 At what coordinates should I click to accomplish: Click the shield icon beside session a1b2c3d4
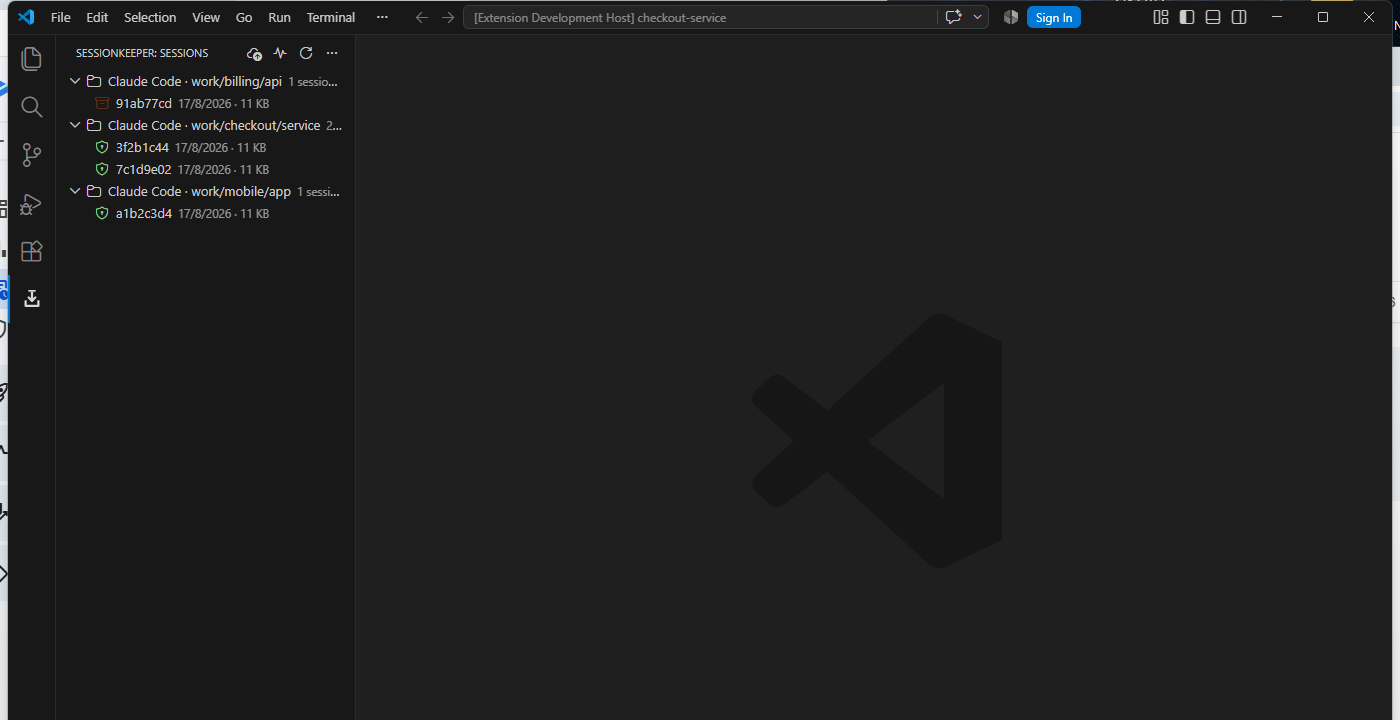tap(101, 213)
